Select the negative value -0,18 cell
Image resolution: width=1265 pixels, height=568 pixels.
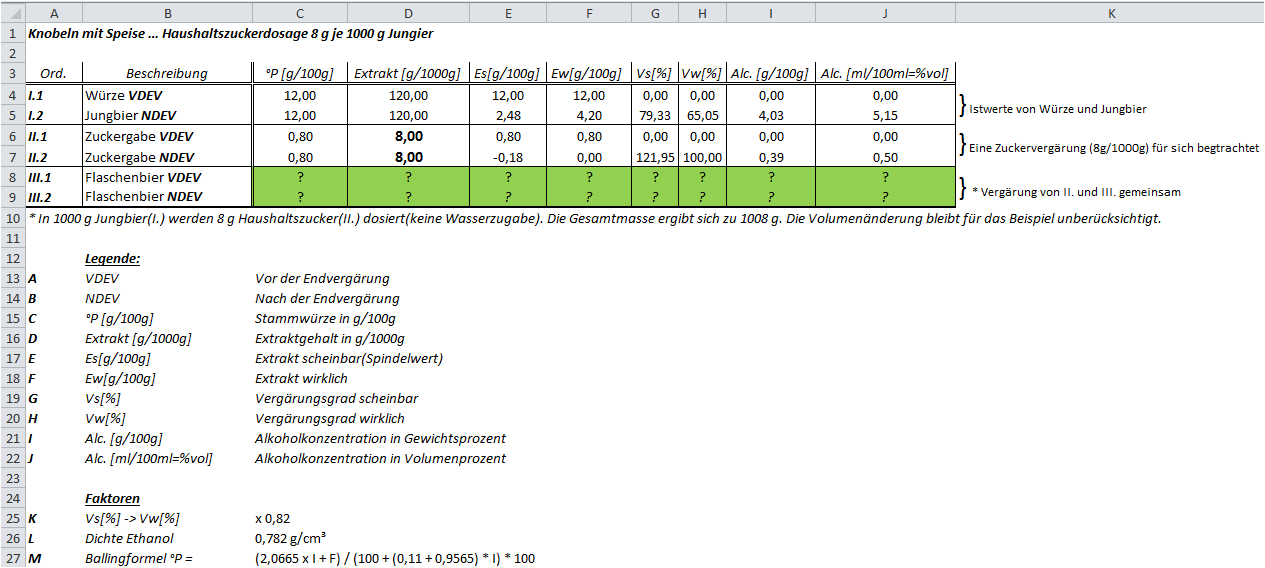point(508,157)
